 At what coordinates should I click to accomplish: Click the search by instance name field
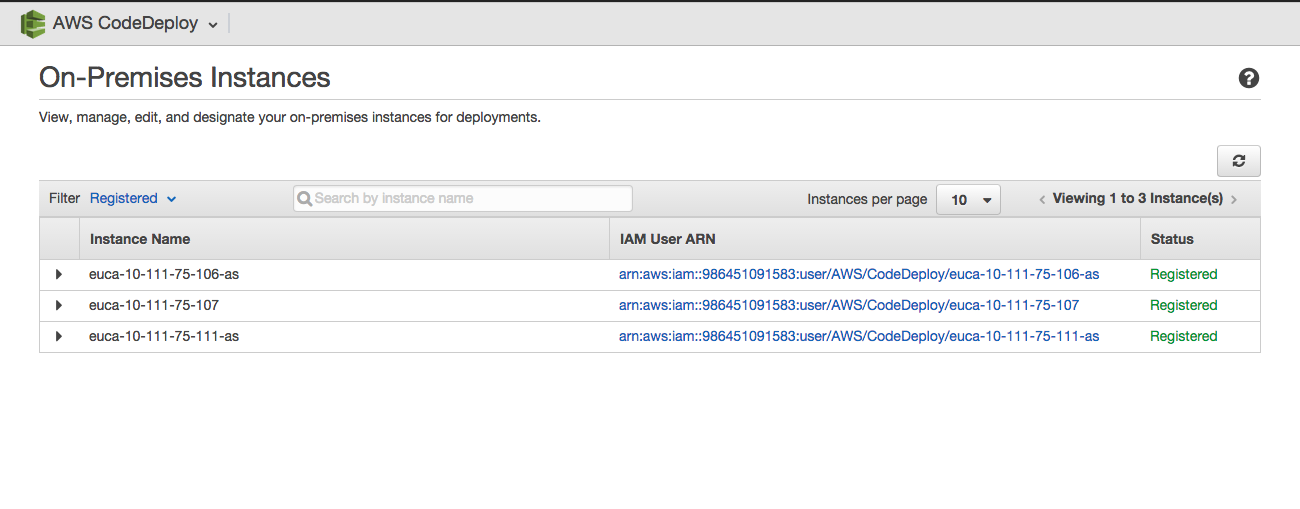point(470,198)
